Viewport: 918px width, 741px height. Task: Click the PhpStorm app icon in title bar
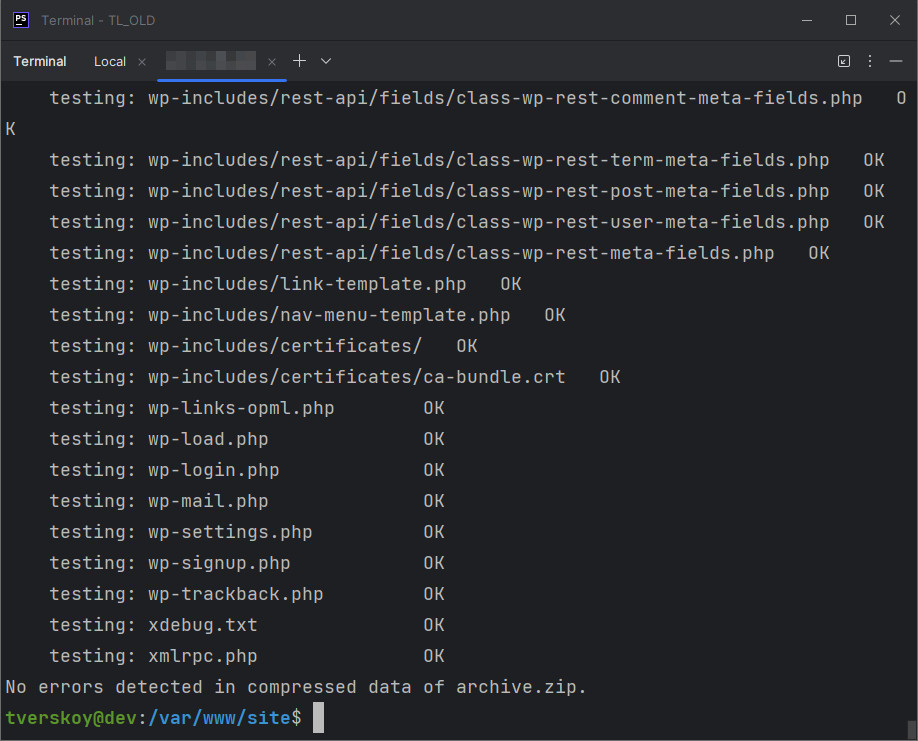21,20
